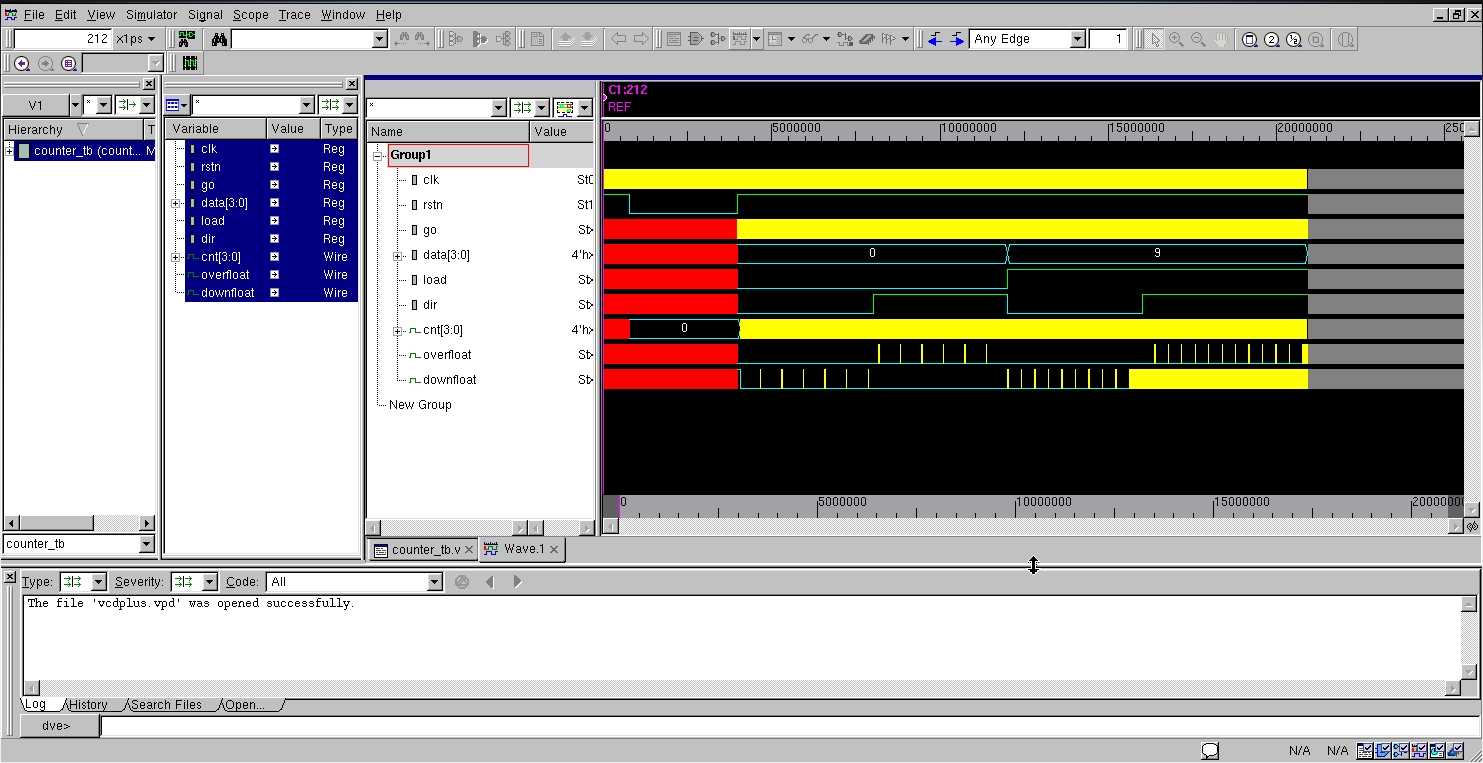Select the rstn signal in wave list
1483x763 pixels.
pos(432,205)
